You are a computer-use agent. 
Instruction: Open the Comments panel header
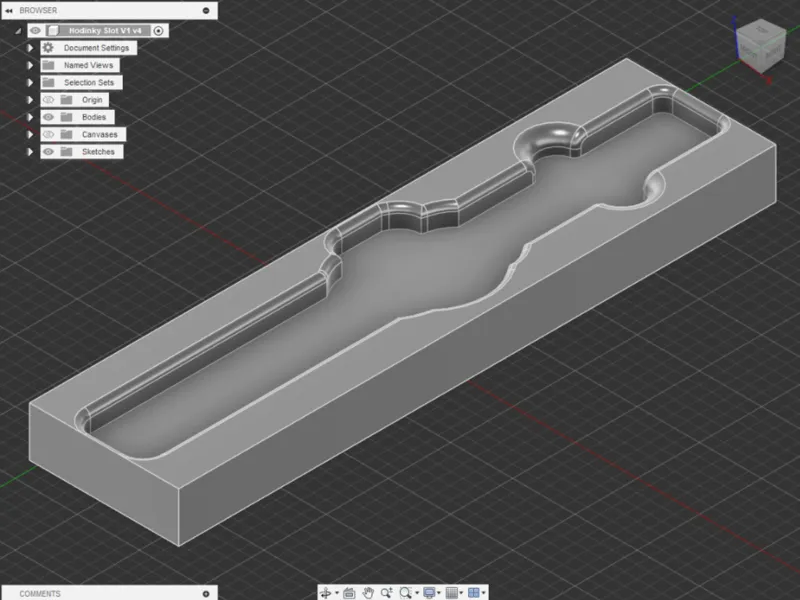(x=109, y=593)
